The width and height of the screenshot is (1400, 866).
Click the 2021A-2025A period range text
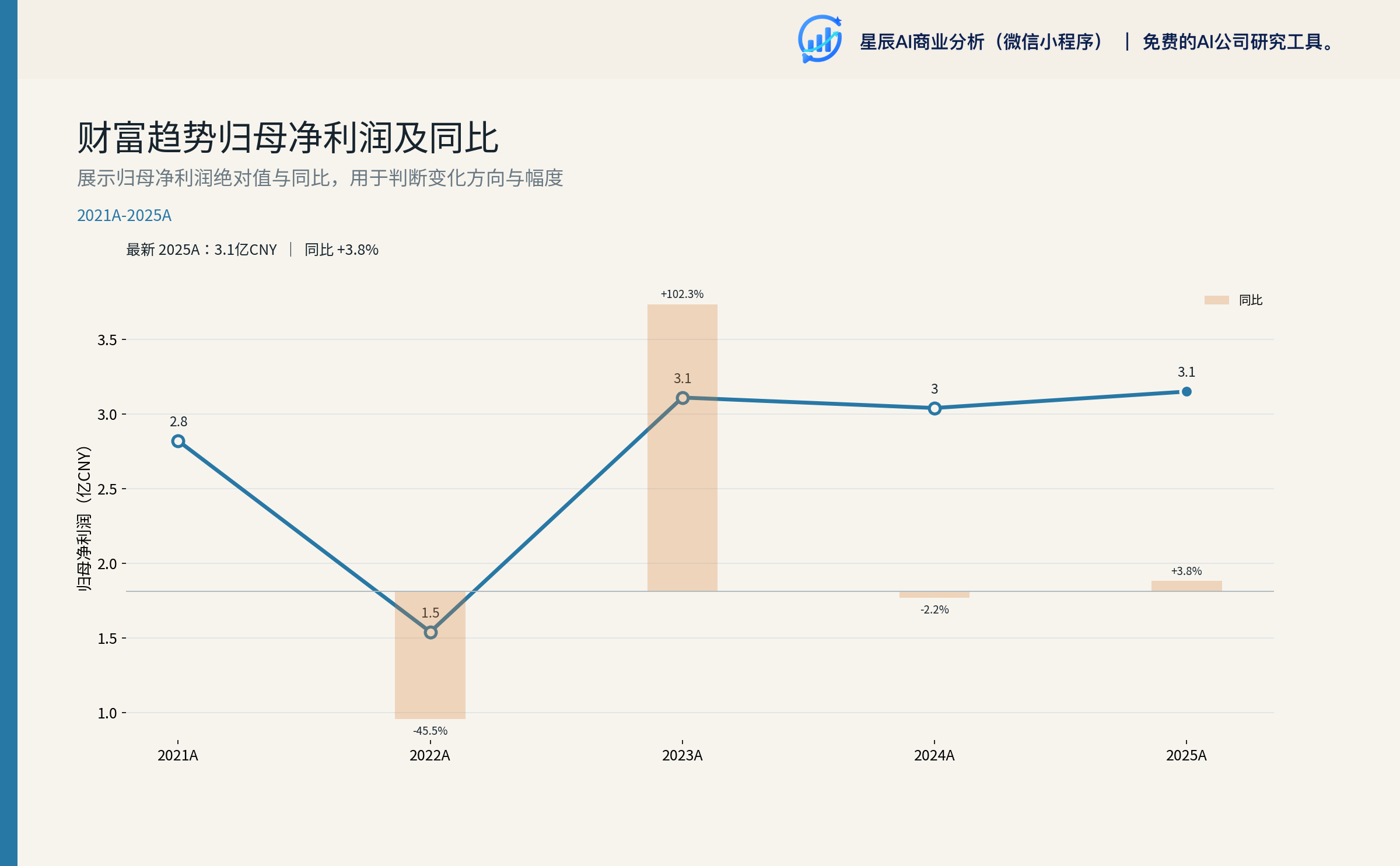[x=124, y=215]
